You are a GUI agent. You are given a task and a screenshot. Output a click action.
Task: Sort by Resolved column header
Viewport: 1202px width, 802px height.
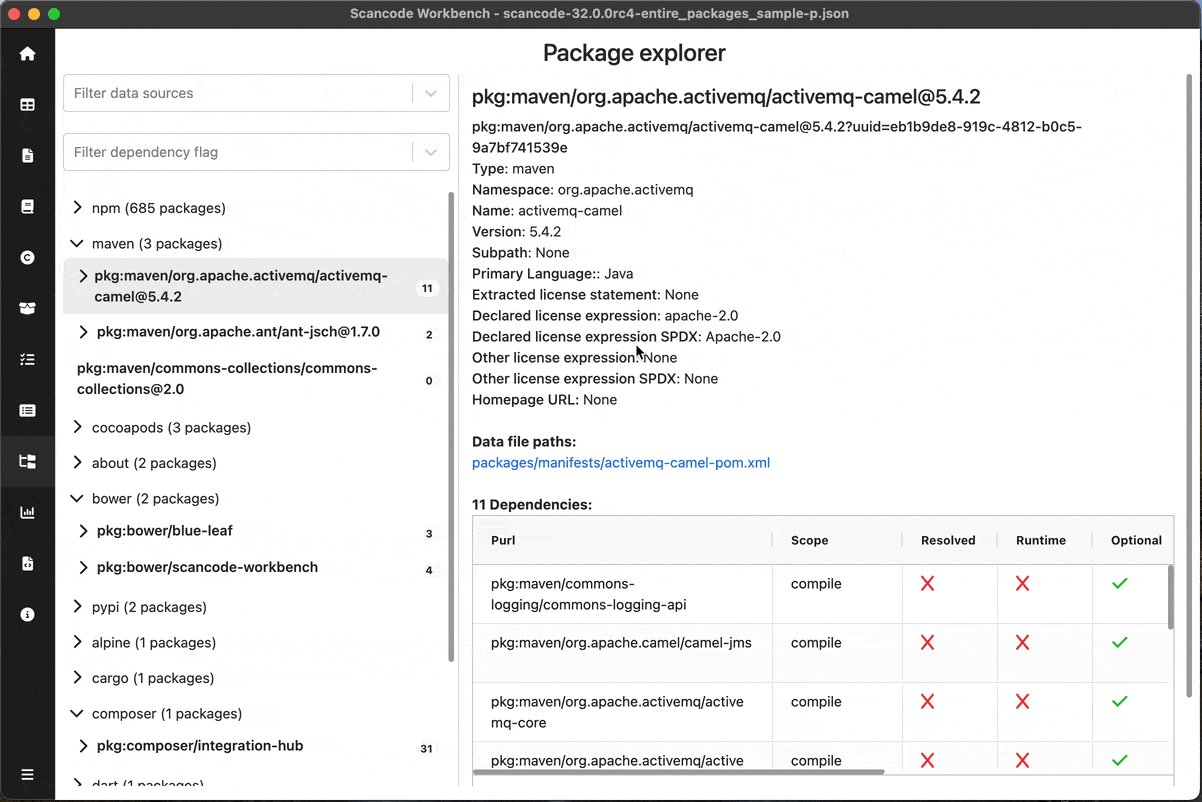tap(948, 540)
